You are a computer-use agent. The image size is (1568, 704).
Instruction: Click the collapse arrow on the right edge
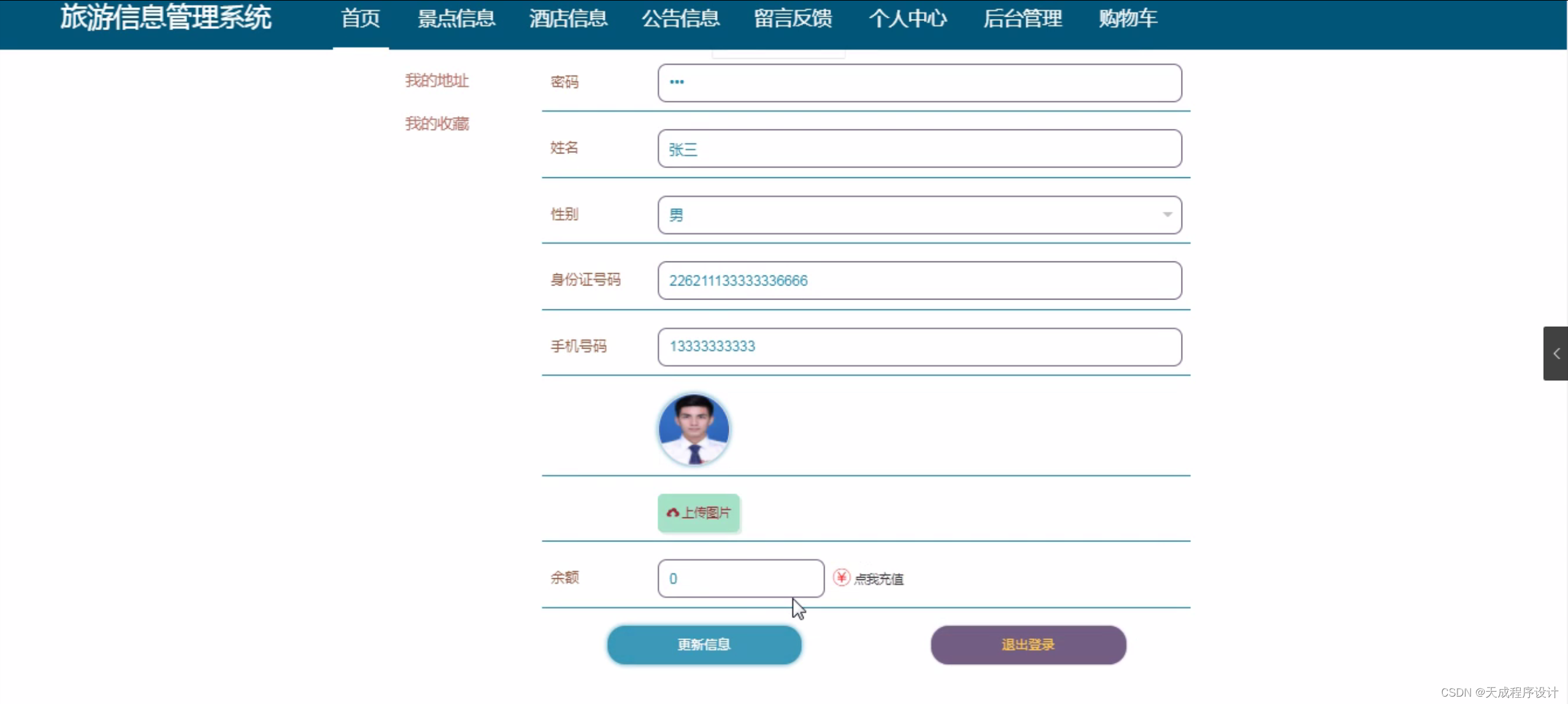(1556, 354)
